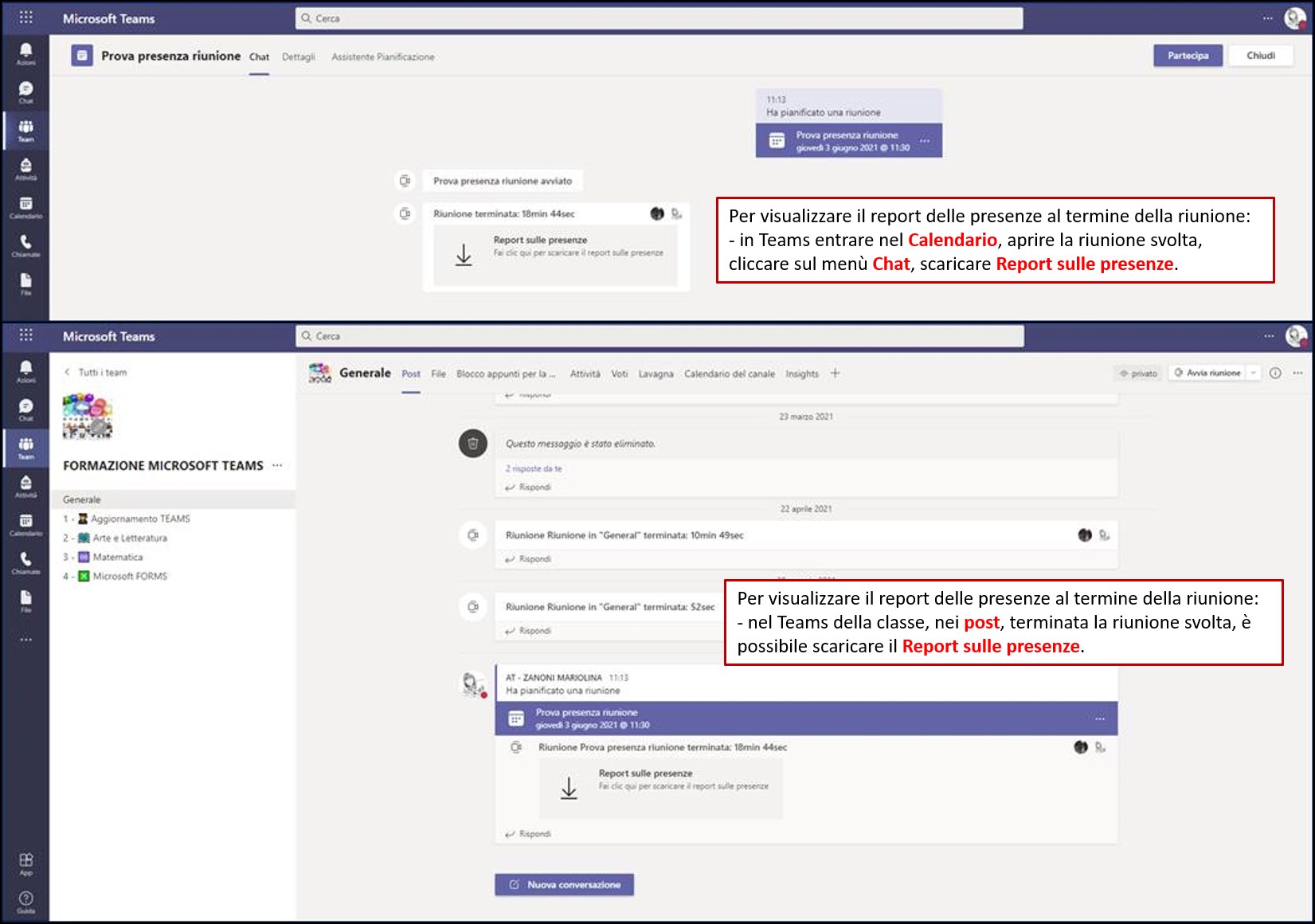1315x924 pixels.
Task: Open more options for FORMAZIONE MICROSOFT TEAMS
Action: [x=277, y=465]
